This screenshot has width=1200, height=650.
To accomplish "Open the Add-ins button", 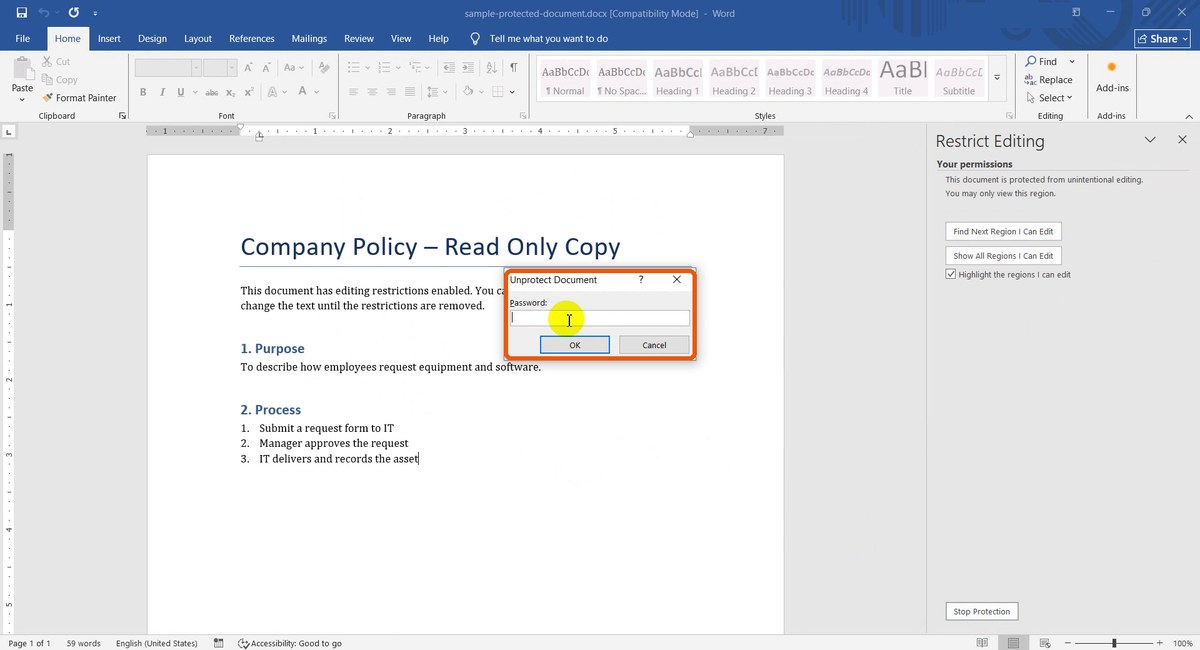I will coord(1111,76).
